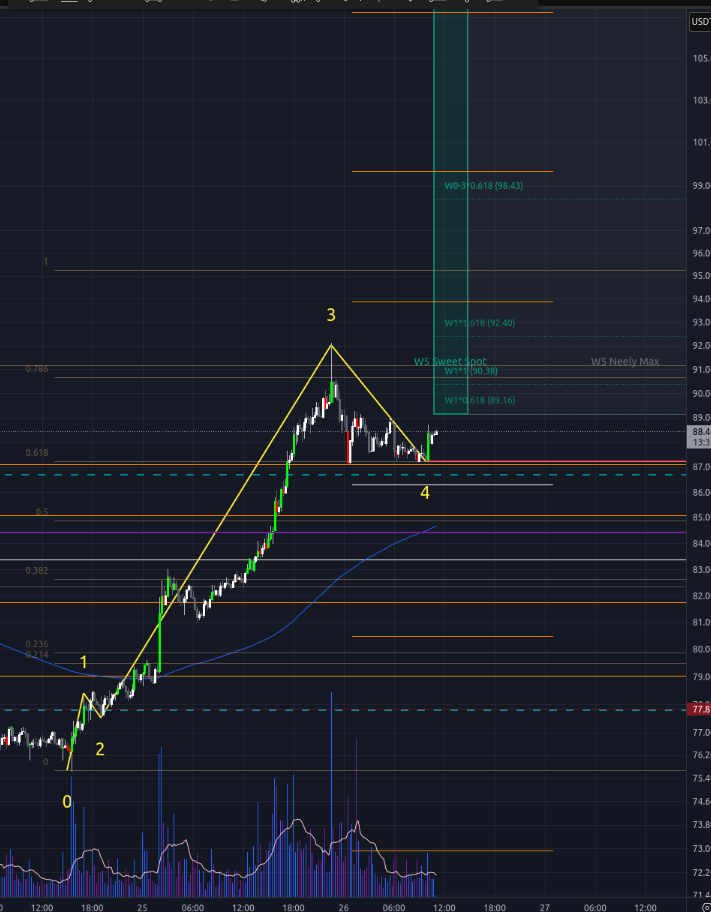Viewport: 711px width, 912px height.
Task: Select the W5 Sweet Spot text
Action: [x=450, y=361]
